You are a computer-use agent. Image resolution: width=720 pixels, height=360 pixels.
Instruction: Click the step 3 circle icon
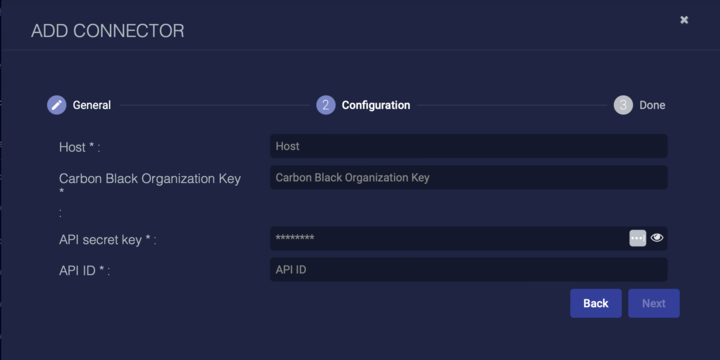pyautogui.click(x=623, y=105)
